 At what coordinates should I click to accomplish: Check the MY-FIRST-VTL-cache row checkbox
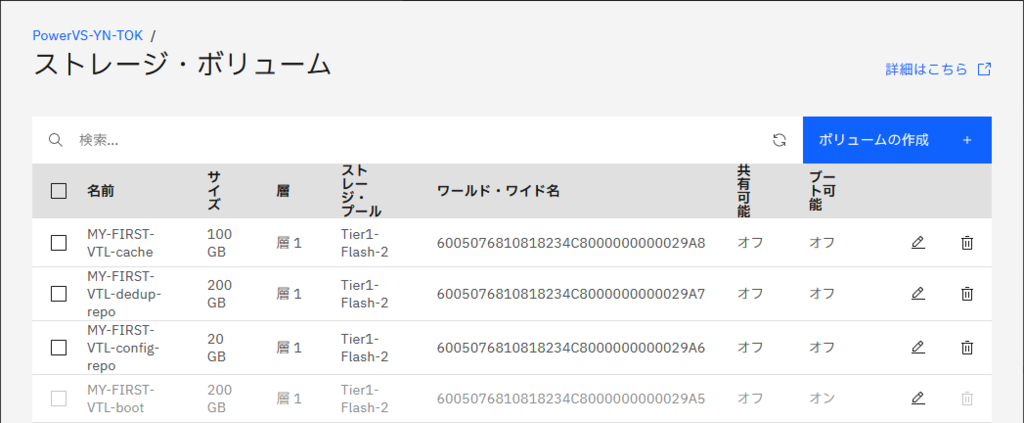pos(59,243)
